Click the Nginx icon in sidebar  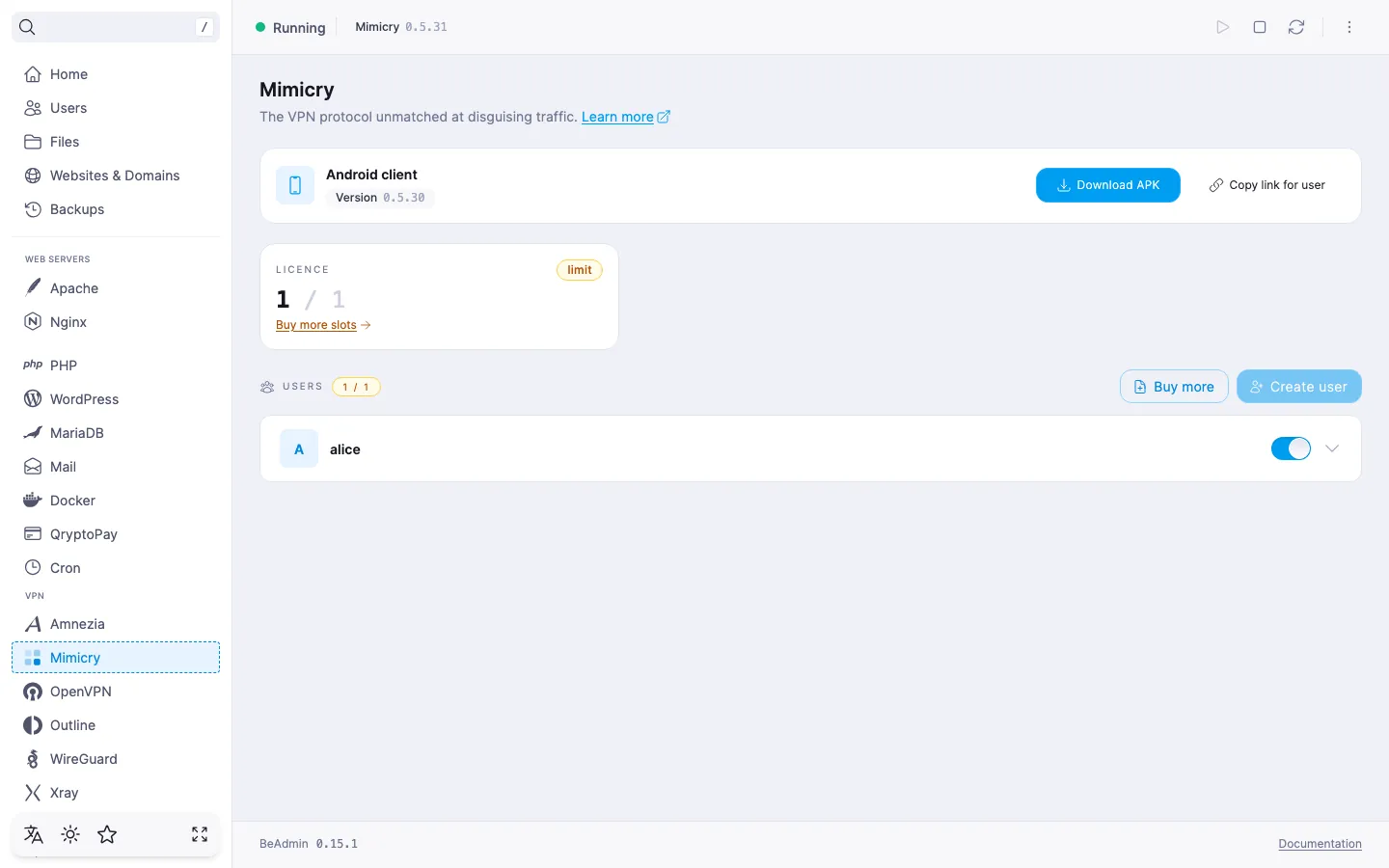coord(33,322)
